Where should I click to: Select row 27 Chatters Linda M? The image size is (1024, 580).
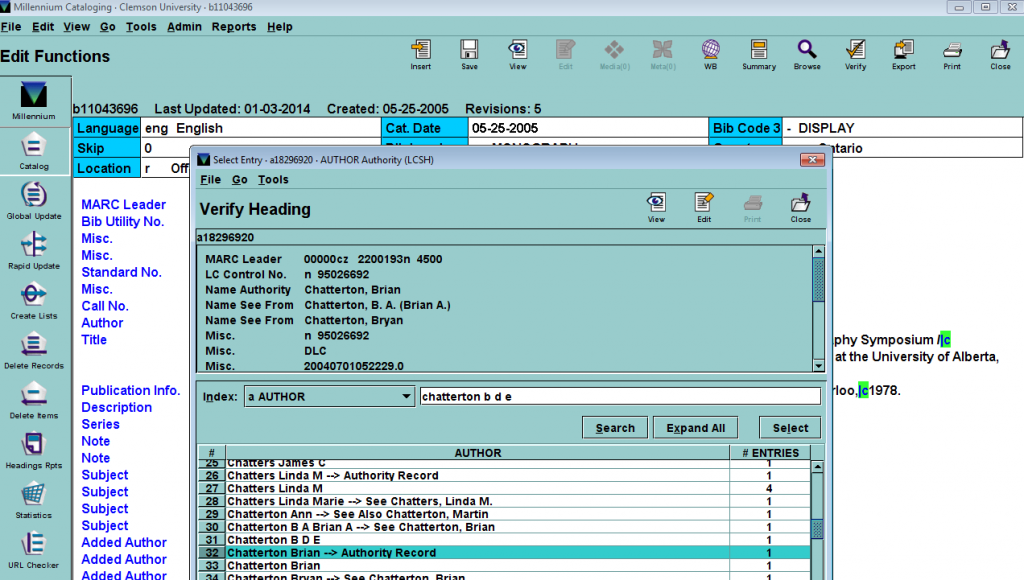(504, 489)
